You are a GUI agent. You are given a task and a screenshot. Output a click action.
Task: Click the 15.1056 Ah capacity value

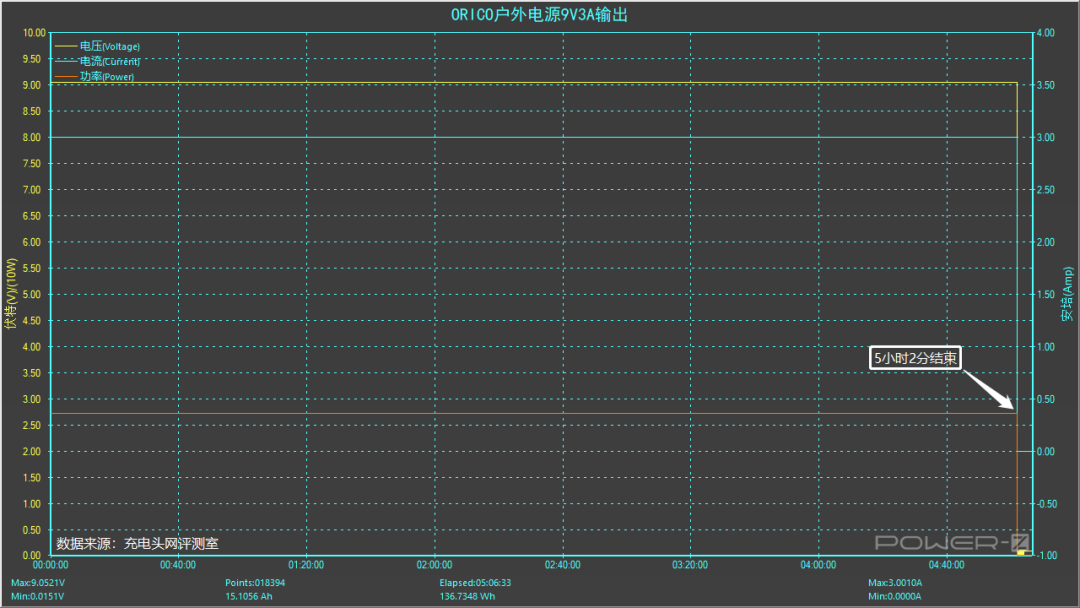click(x=248, y=596)
